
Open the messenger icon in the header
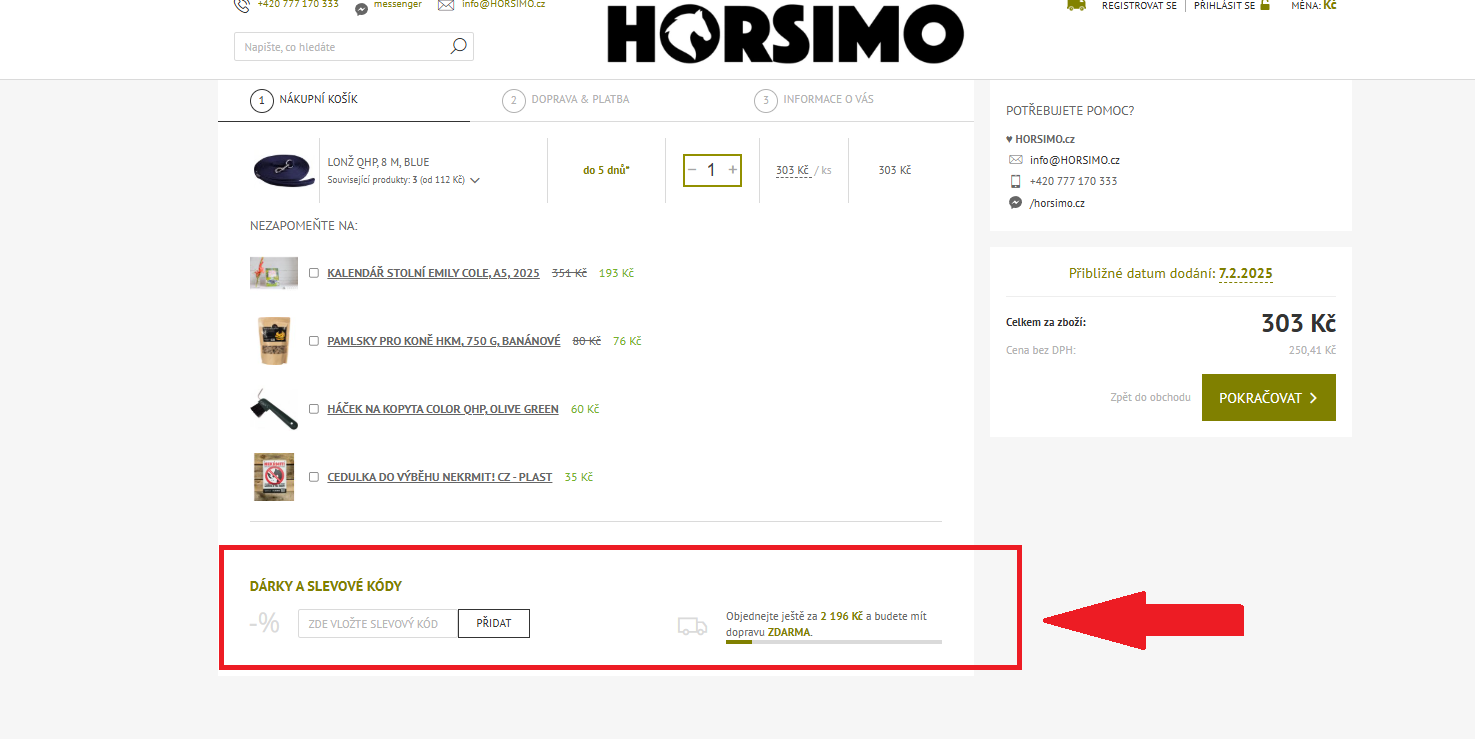(362, 8)
